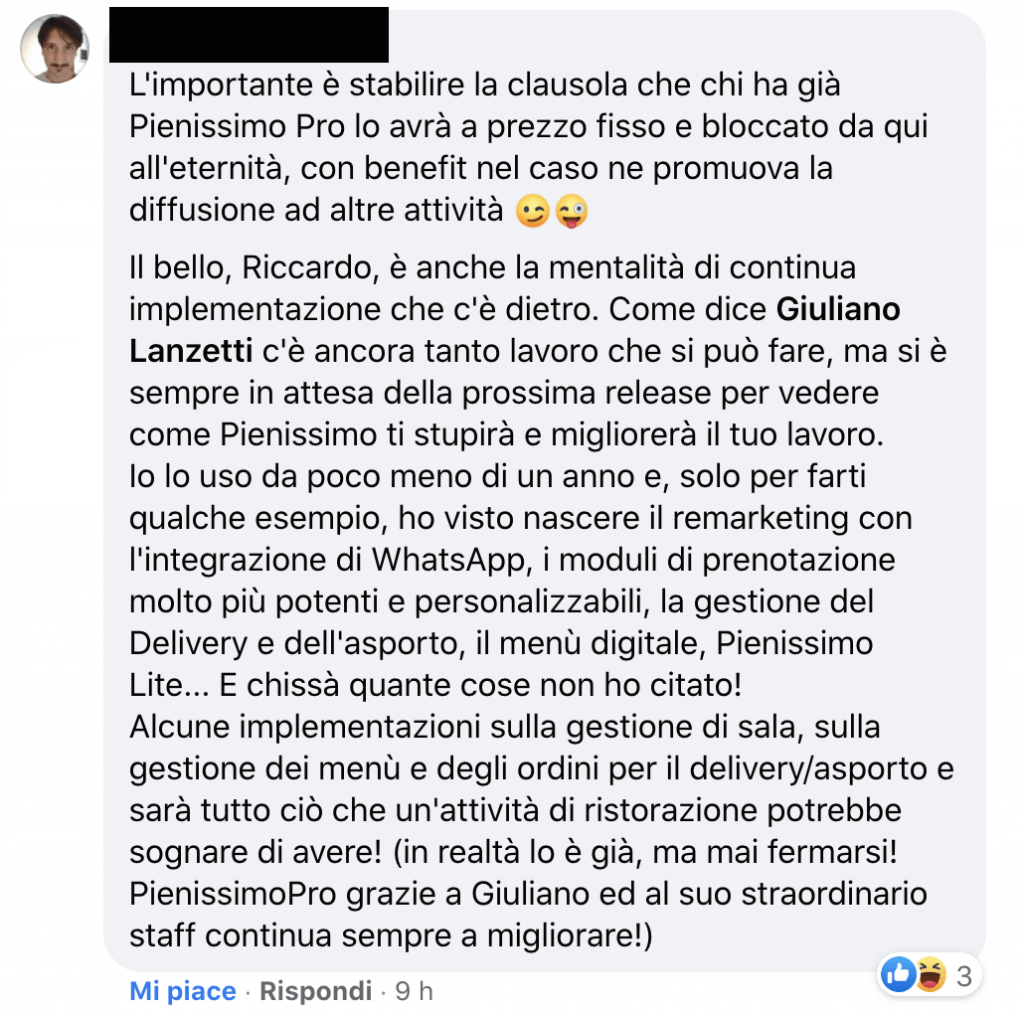
Task: Click the text 'delivery/asporto' in the comment
Action: [x=808, y=769]
